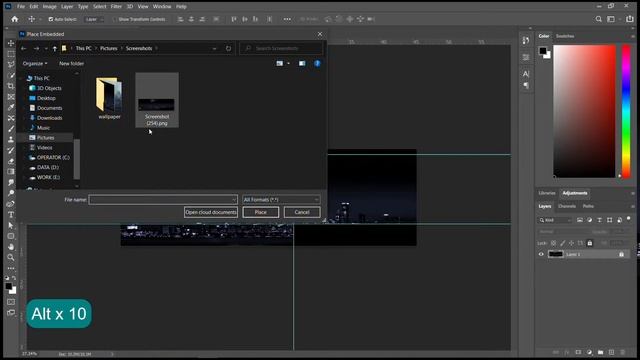Image resolution: width=640 pixels, height=360 pixels.
Task: Select the Hand tool
Action: coord(11,247)
